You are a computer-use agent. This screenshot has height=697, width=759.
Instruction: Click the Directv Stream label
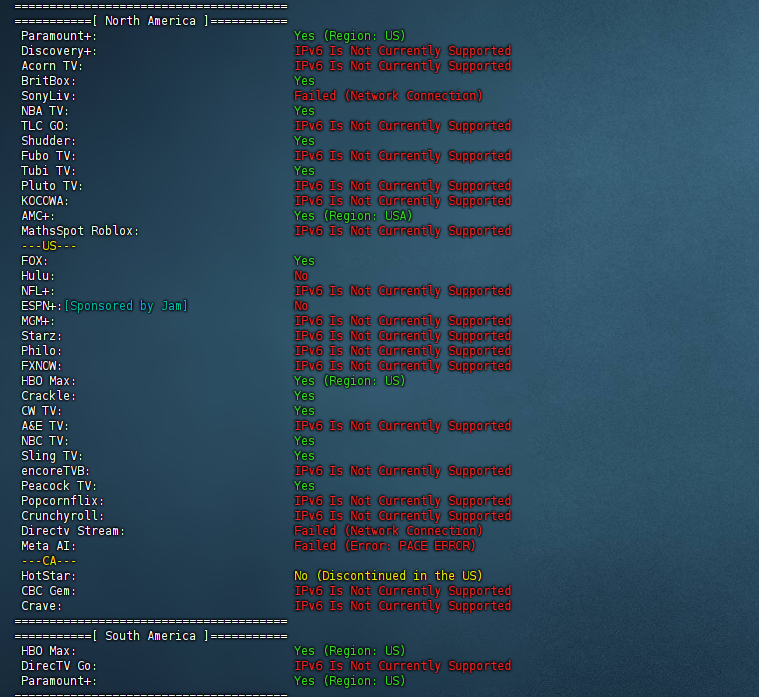(73, 531)
